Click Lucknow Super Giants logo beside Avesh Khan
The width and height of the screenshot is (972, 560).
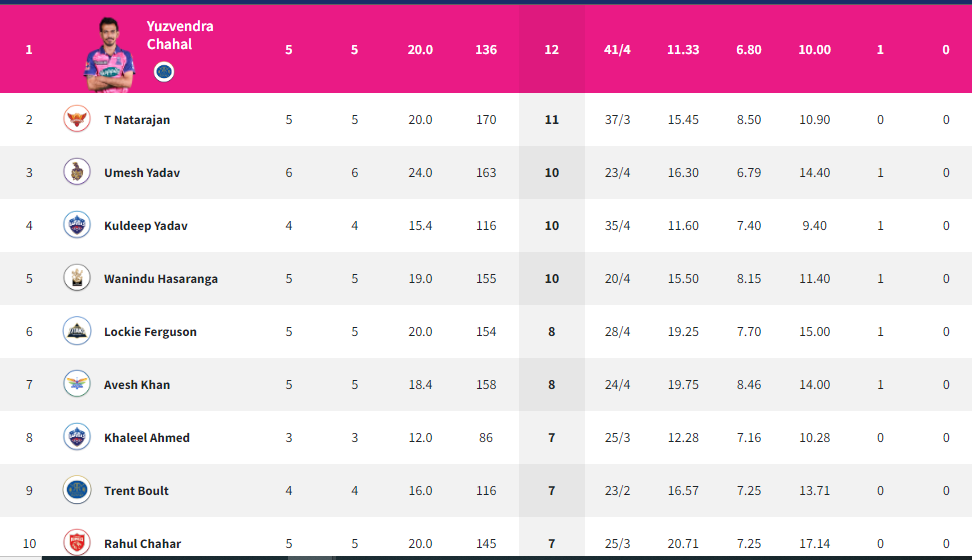(x=77, y=384)
